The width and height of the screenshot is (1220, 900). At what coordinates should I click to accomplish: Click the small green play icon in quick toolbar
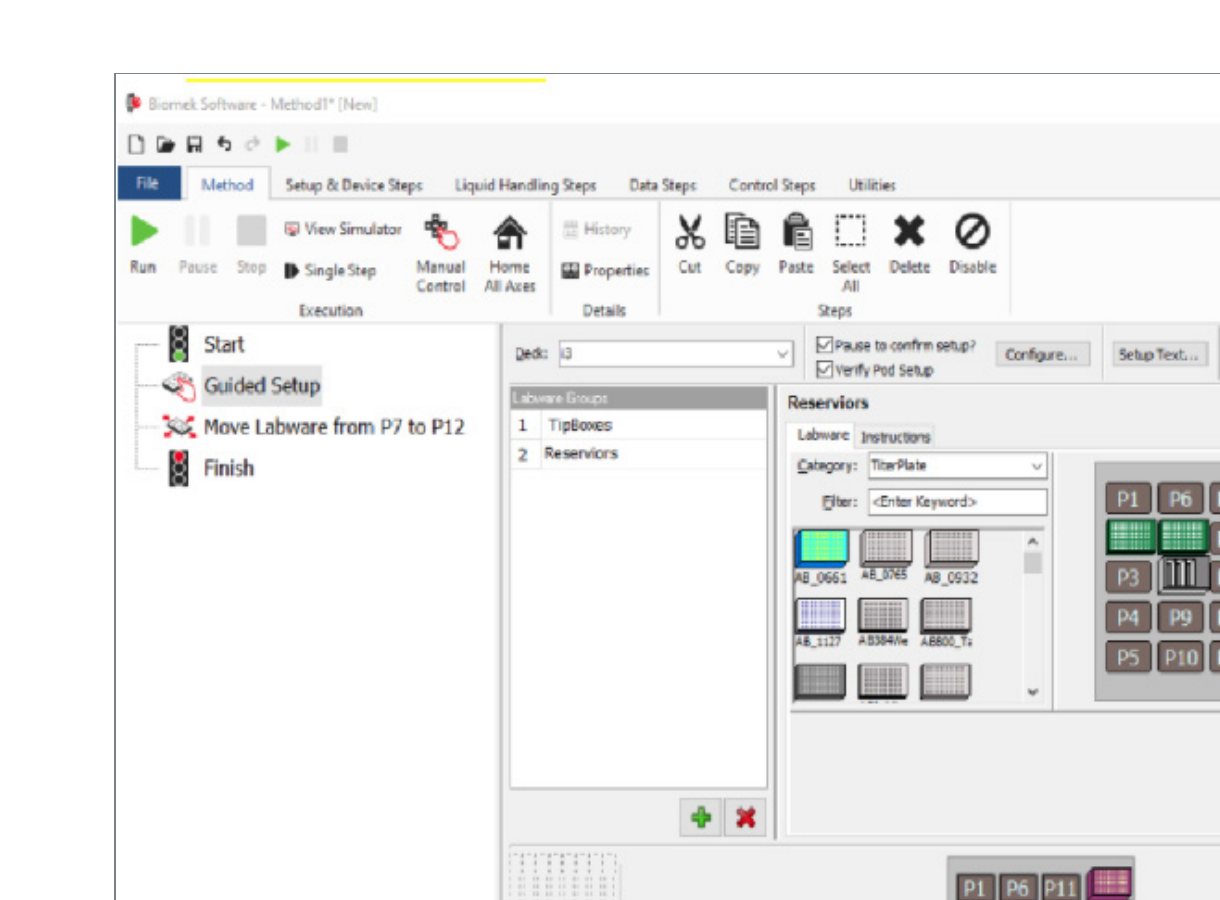point(283,145)
